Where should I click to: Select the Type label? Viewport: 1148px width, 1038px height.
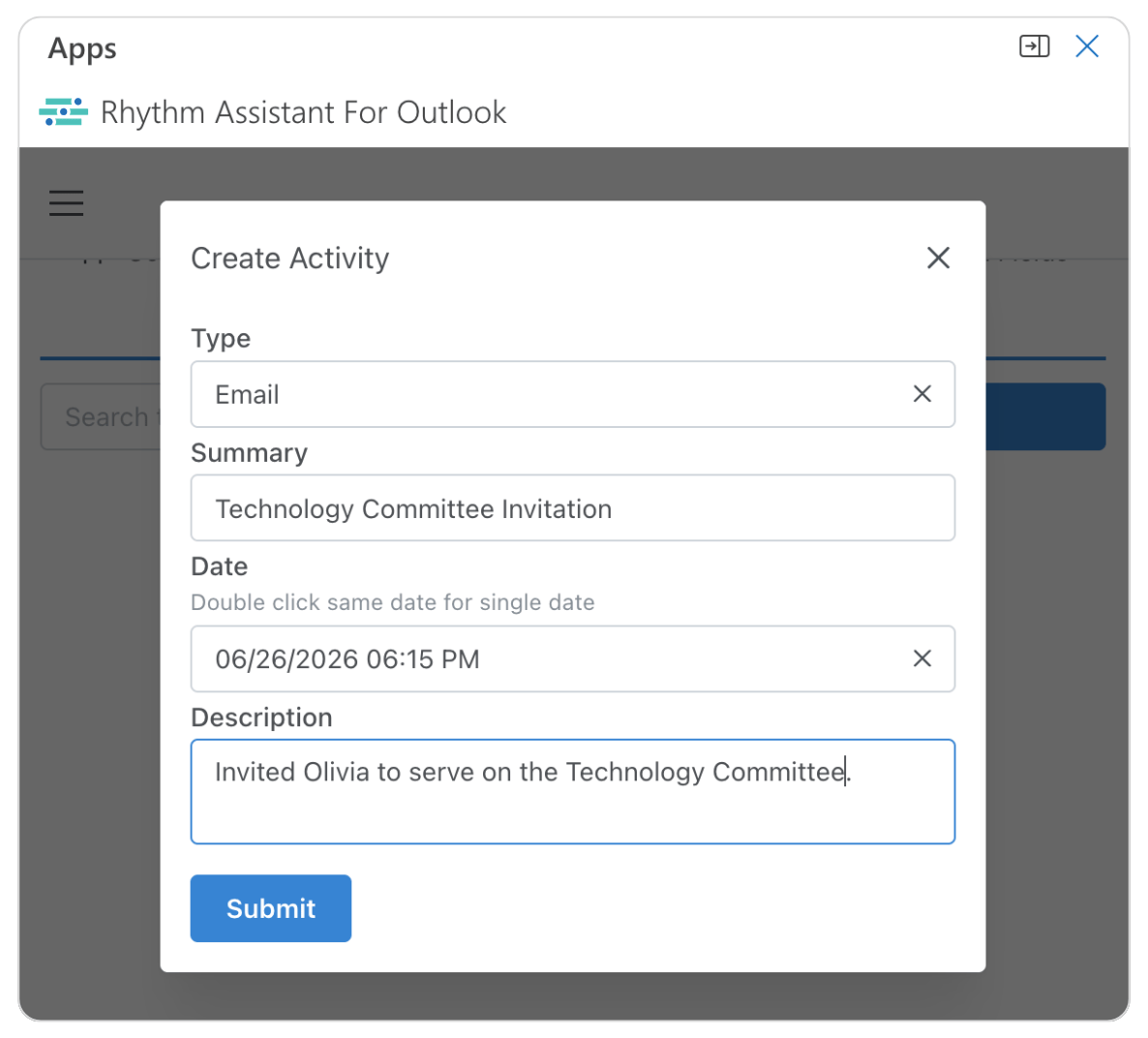(x=221, y=339)
